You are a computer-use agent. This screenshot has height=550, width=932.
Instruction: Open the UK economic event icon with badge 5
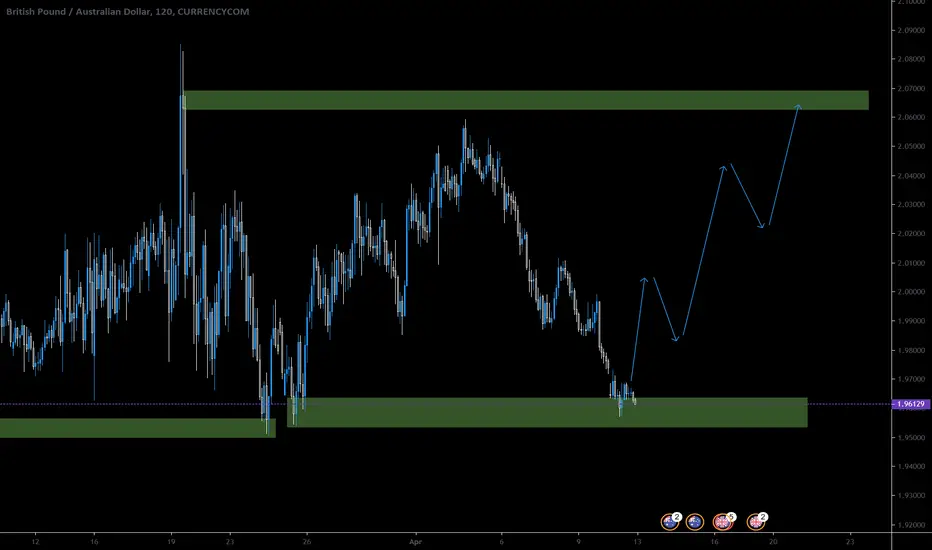[x=722, y=522]
